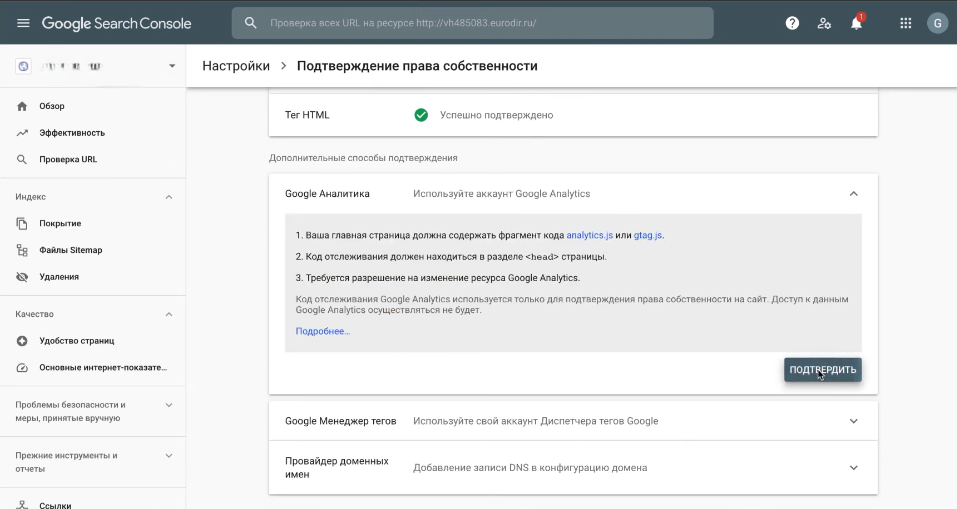Follow the Подробнее link
The image size is (957, 509).
point(322,331)
